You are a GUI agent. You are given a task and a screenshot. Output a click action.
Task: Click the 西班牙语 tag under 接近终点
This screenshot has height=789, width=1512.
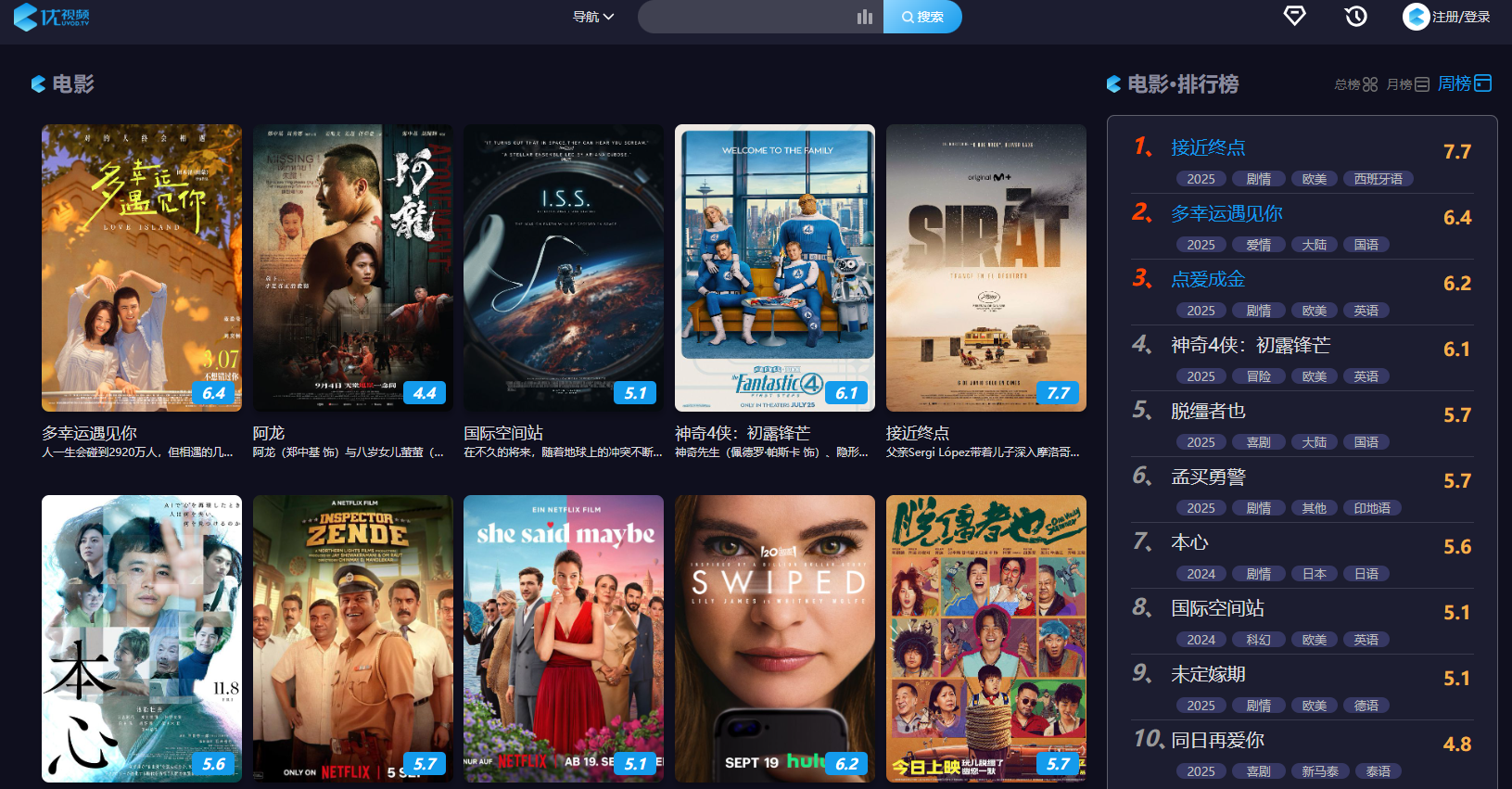coord(1378,179)
